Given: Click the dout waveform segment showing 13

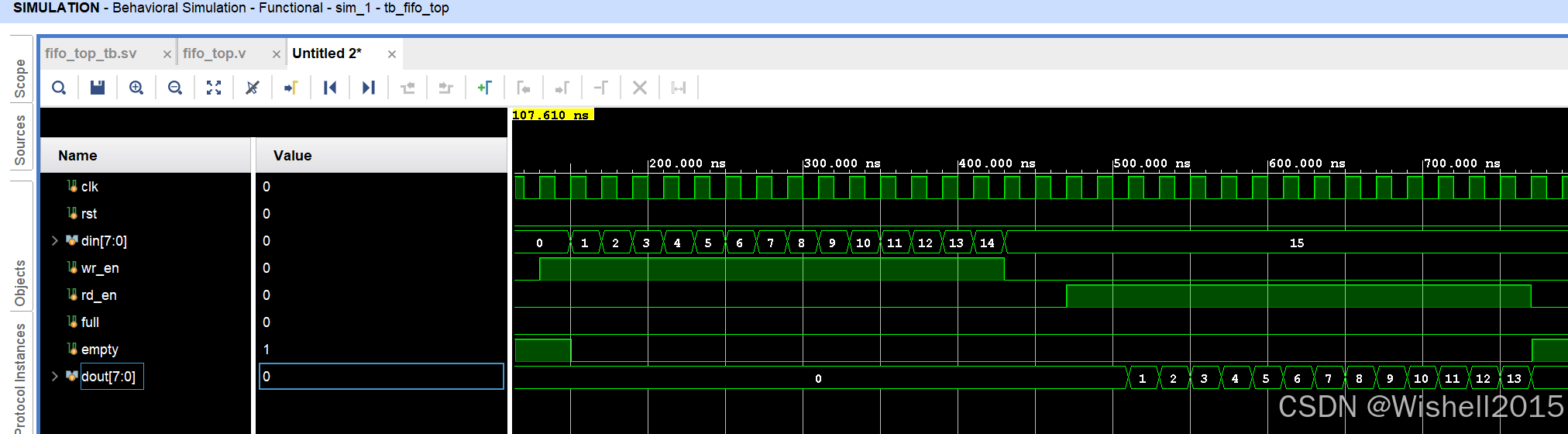Looking at the screenshot, I should click(1514, 378).
